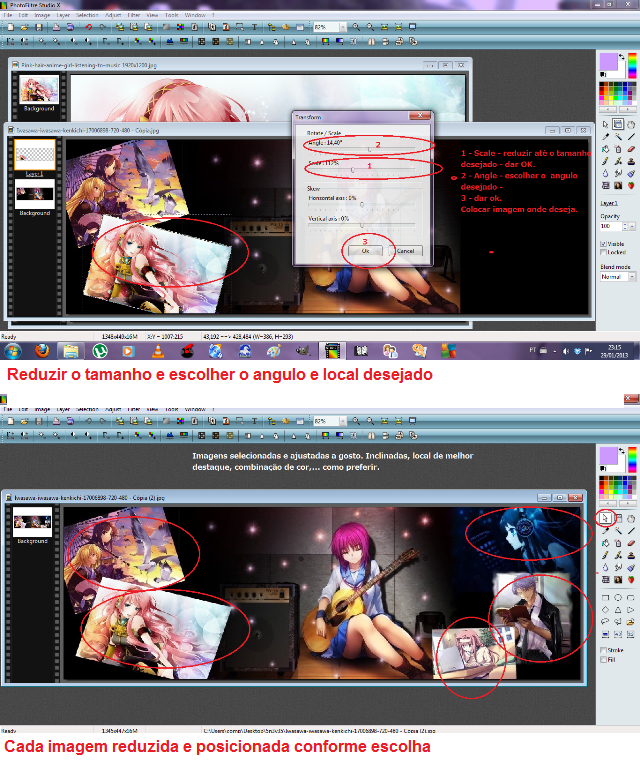Swap foreground and background colors in upper palette

click(x=621, y=57)
